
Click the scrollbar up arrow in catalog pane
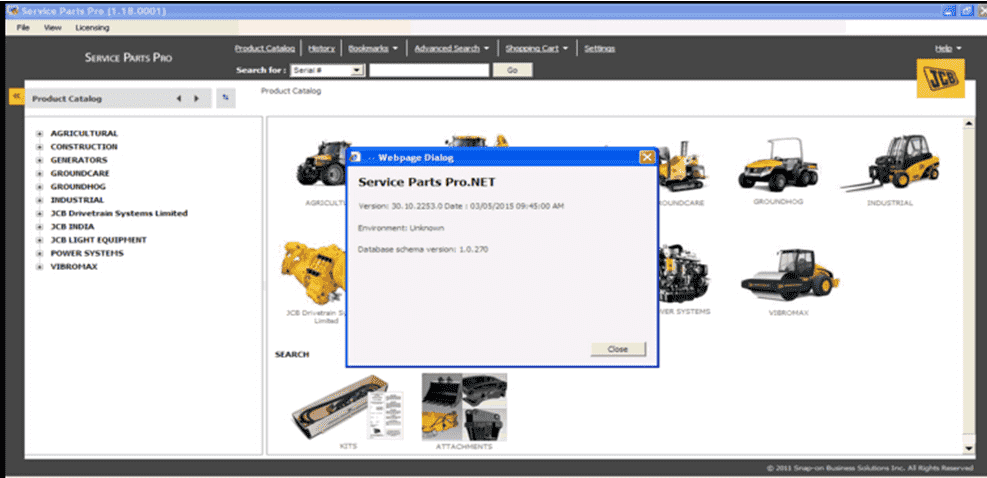click(x=969, y=123)
